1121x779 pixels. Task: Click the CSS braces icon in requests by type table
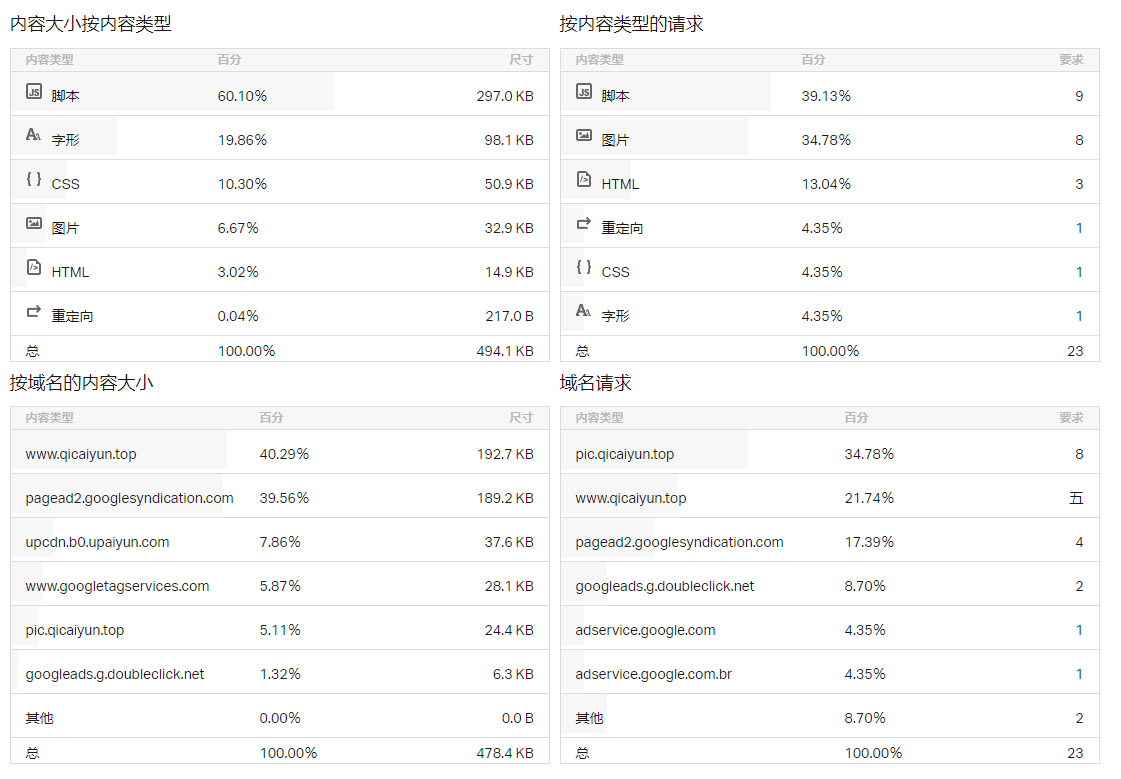pyautogui.click(x=584, y=267)
